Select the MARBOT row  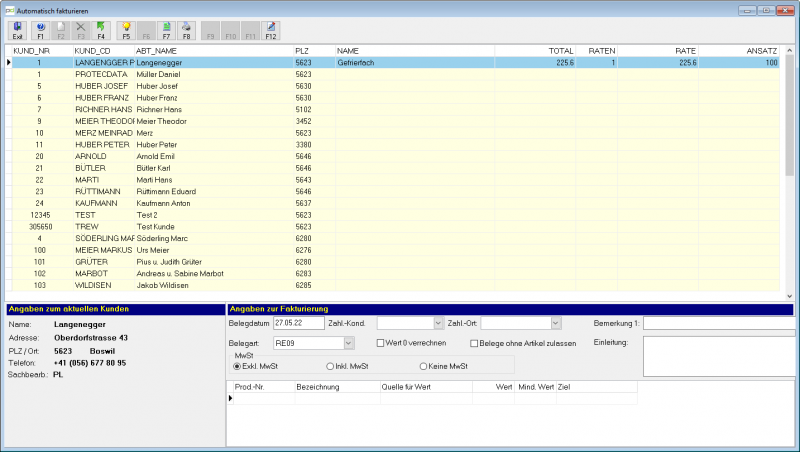click(x=395, y=274)
